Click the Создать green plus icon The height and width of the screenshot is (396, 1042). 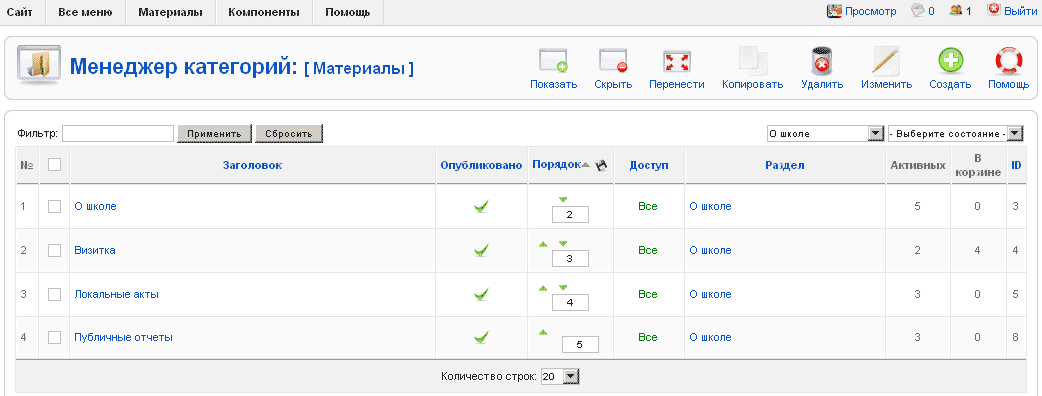[x=950, y=60]
